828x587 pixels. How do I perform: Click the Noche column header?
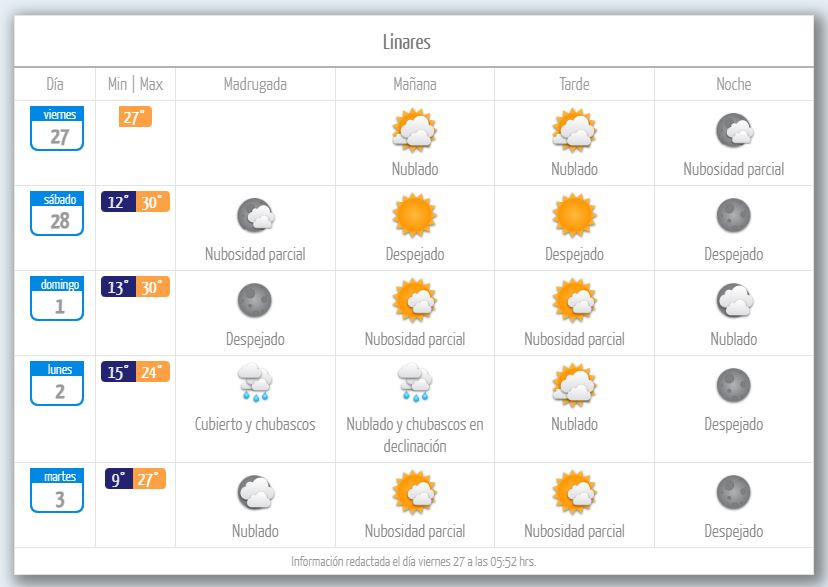click(x=733, y=84)
